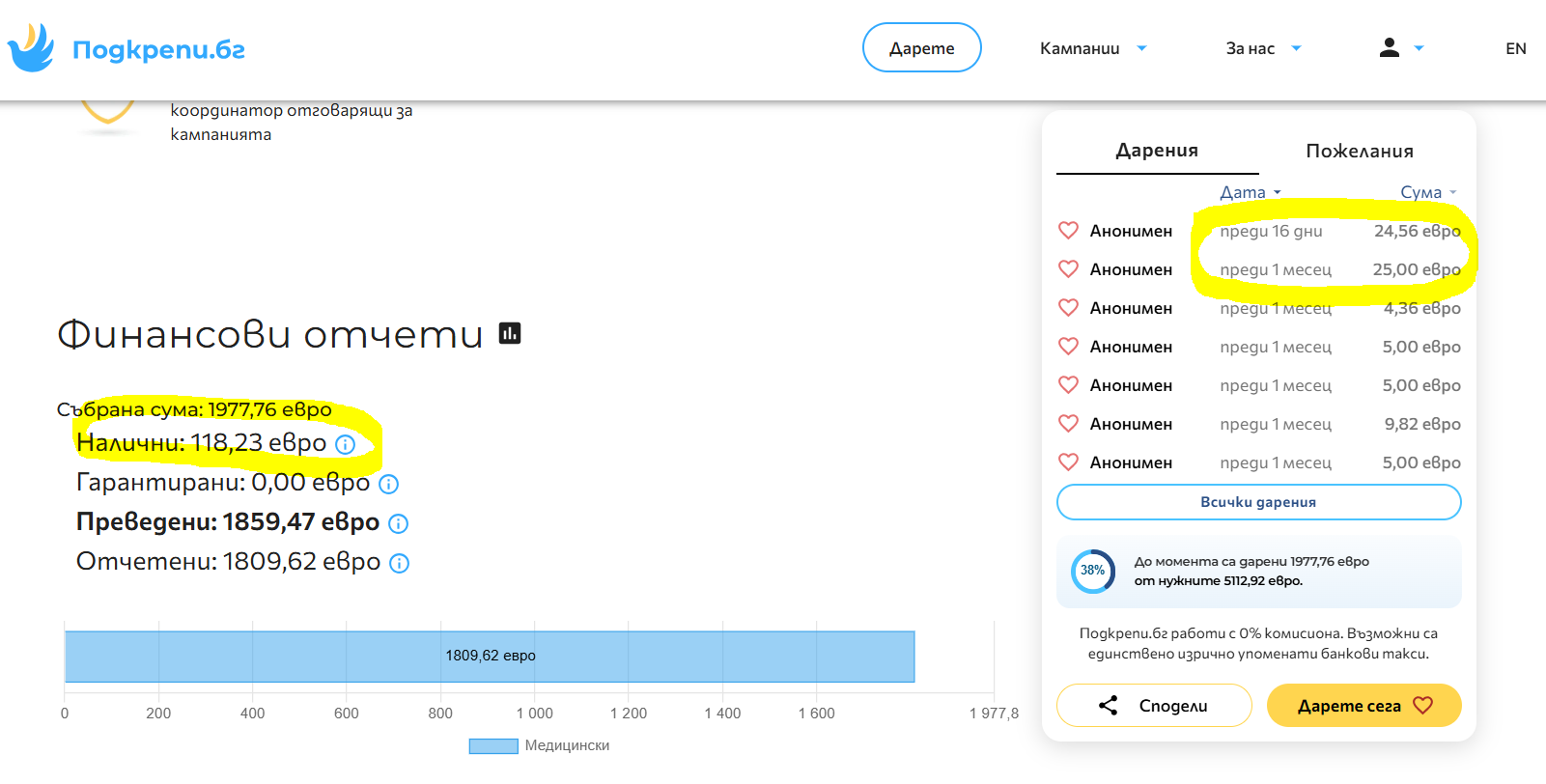Sort donations by Сума

(x=1428, y=192)
